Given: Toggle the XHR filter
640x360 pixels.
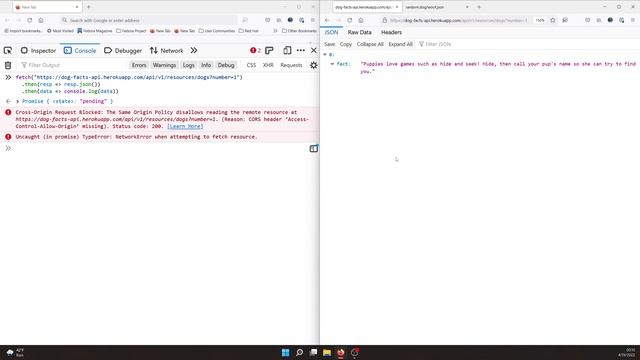Looking at the screenshot, I should (x=268, y=65).
